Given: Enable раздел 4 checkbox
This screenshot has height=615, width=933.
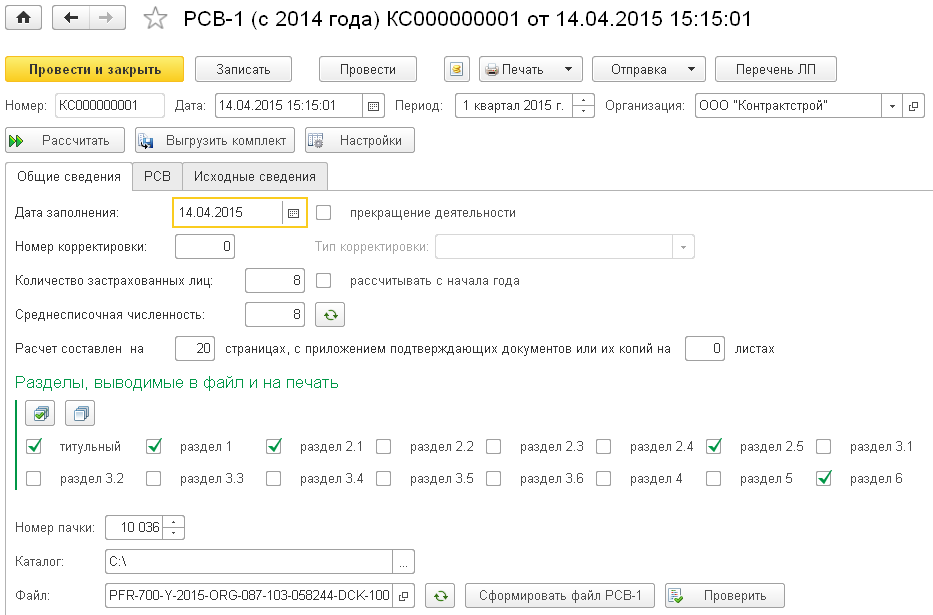Looking at the screenshot, I should click(x=604, y=478).
